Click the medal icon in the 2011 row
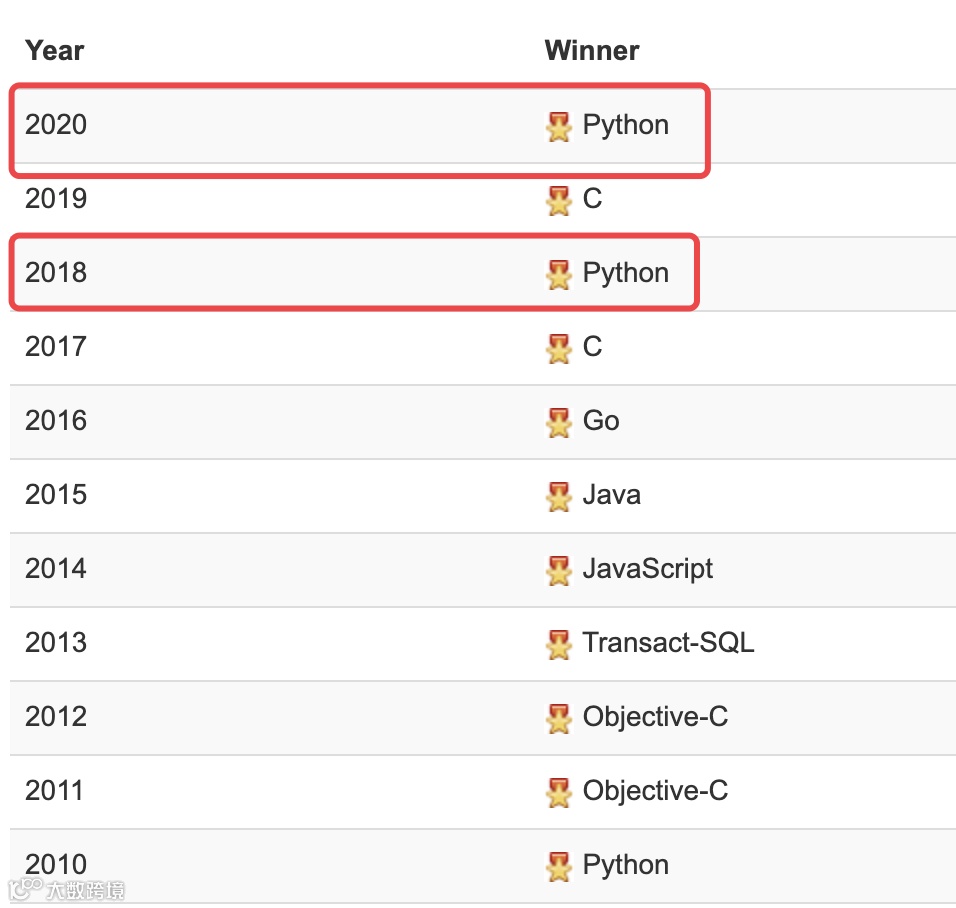 [x=559, y=792]
